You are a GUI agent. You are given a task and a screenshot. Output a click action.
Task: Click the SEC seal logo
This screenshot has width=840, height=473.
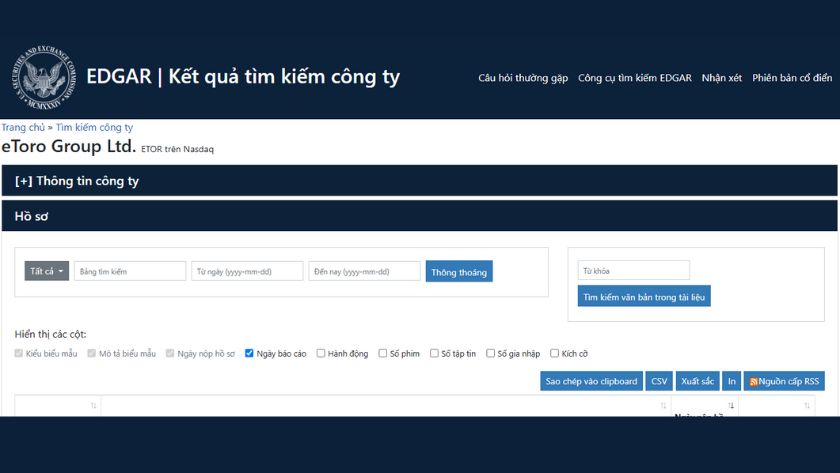[44, 78]
